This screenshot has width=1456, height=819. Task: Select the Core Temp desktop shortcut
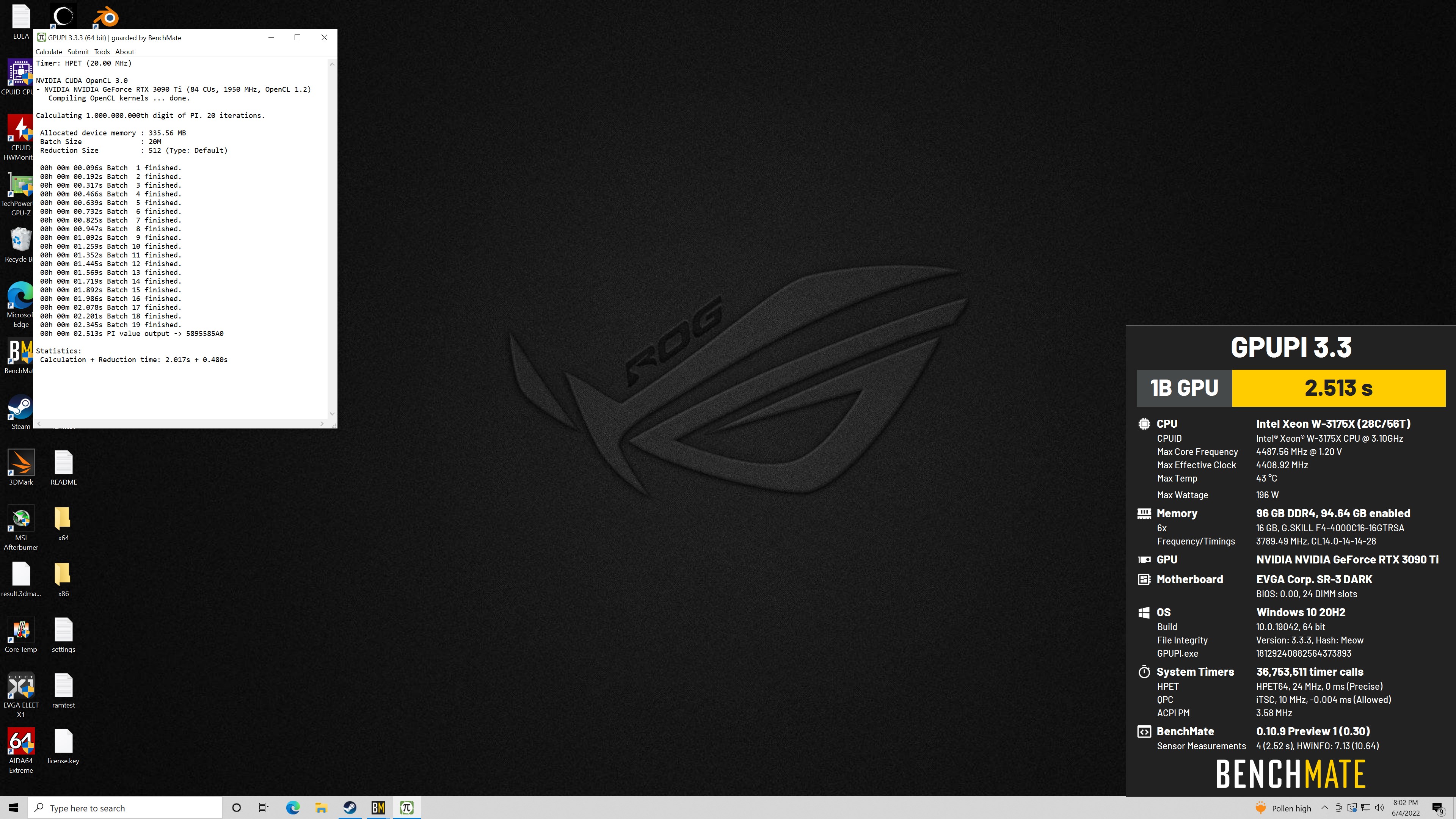[21, 634]
